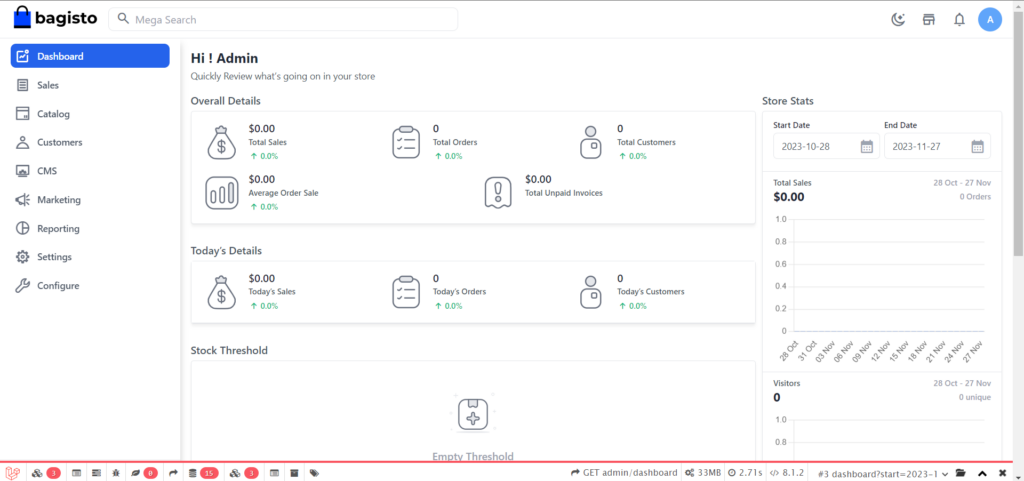
Task: Click the Laravel debugbar logo
Action: pyautogui.click(x=13, y=472)
